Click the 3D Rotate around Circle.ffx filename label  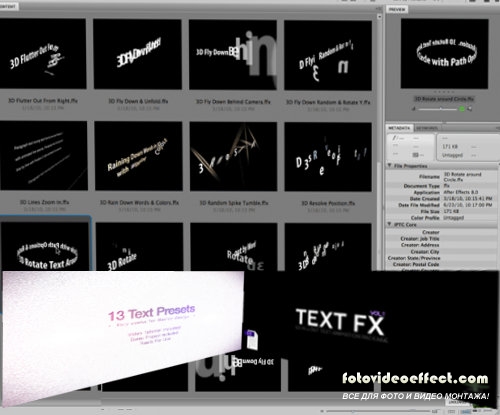point(444,99)
